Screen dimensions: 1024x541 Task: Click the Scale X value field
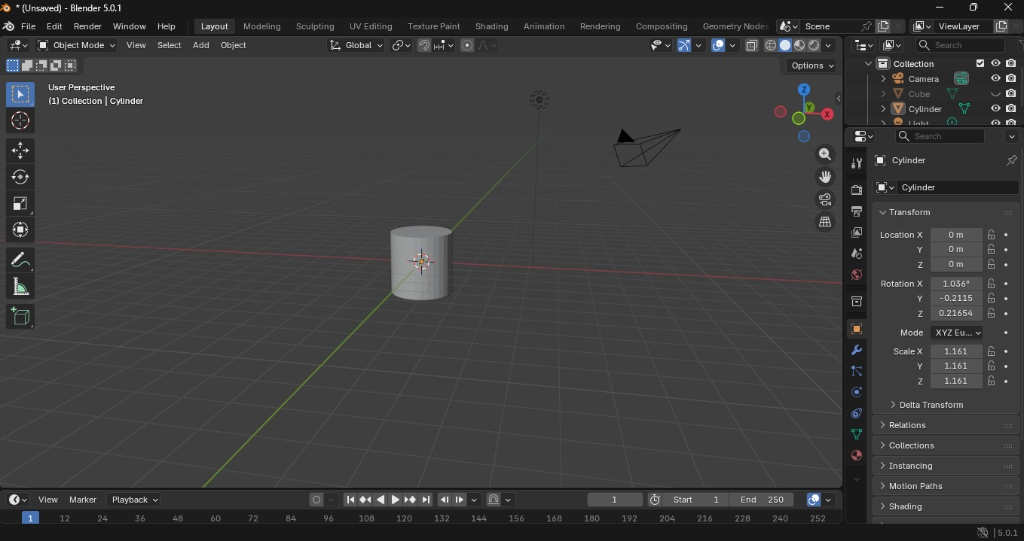point(956,352)
